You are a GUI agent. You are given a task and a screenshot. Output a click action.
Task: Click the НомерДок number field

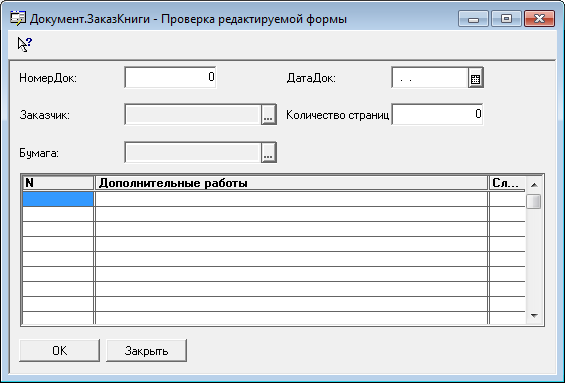click(x=170, y=77)
